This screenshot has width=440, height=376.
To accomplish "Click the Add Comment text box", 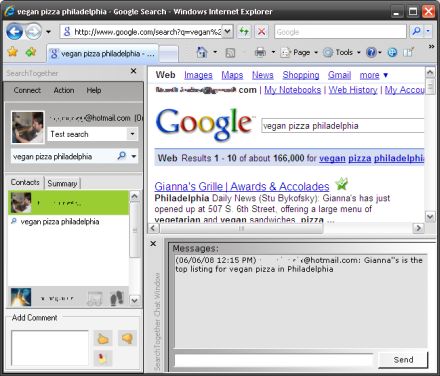I will point(50,348).
